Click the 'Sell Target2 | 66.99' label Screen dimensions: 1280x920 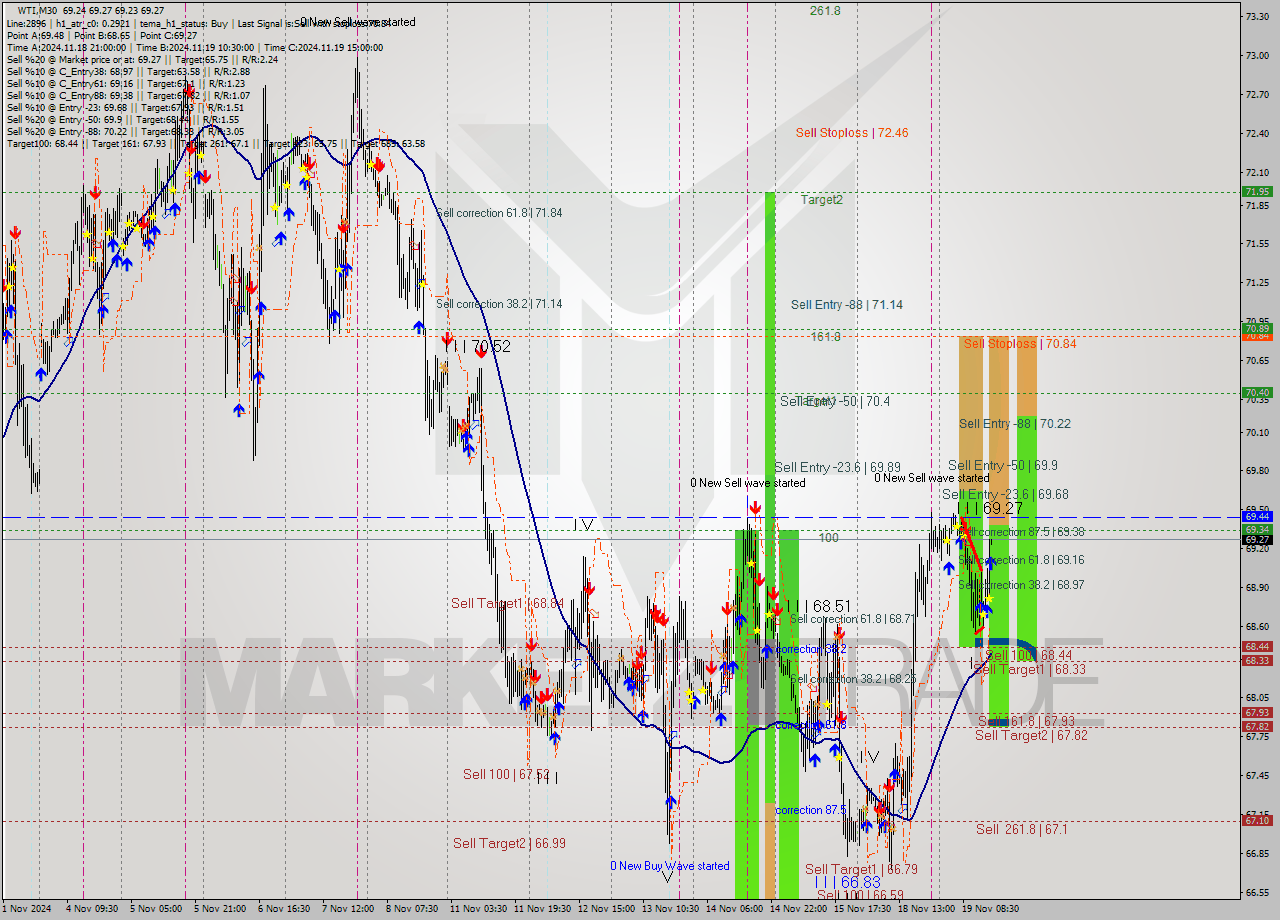click(509, 844)
